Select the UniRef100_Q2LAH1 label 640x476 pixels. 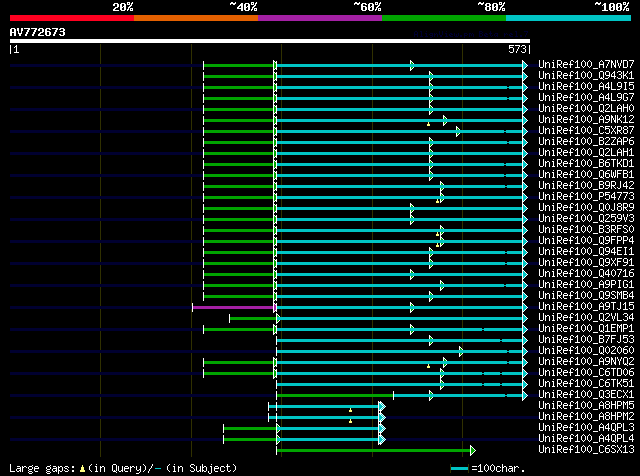coord(586,153)
